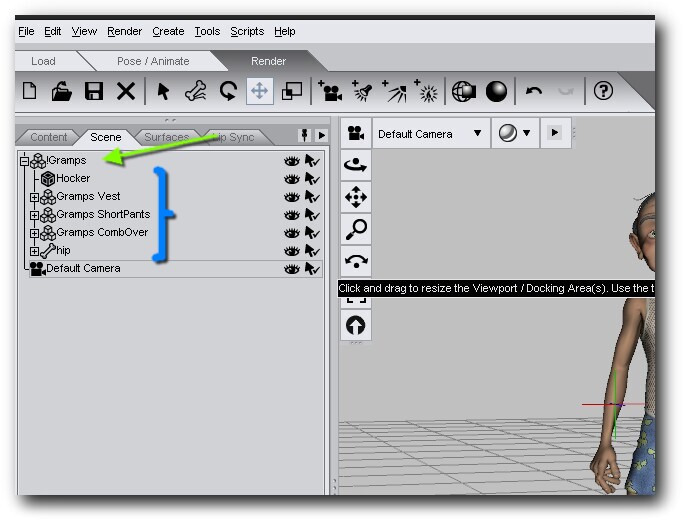Open the Render menu
Image resolution: width=684 pixels, height=524 pixels.
pyautogui.click(x=124, y=31)
